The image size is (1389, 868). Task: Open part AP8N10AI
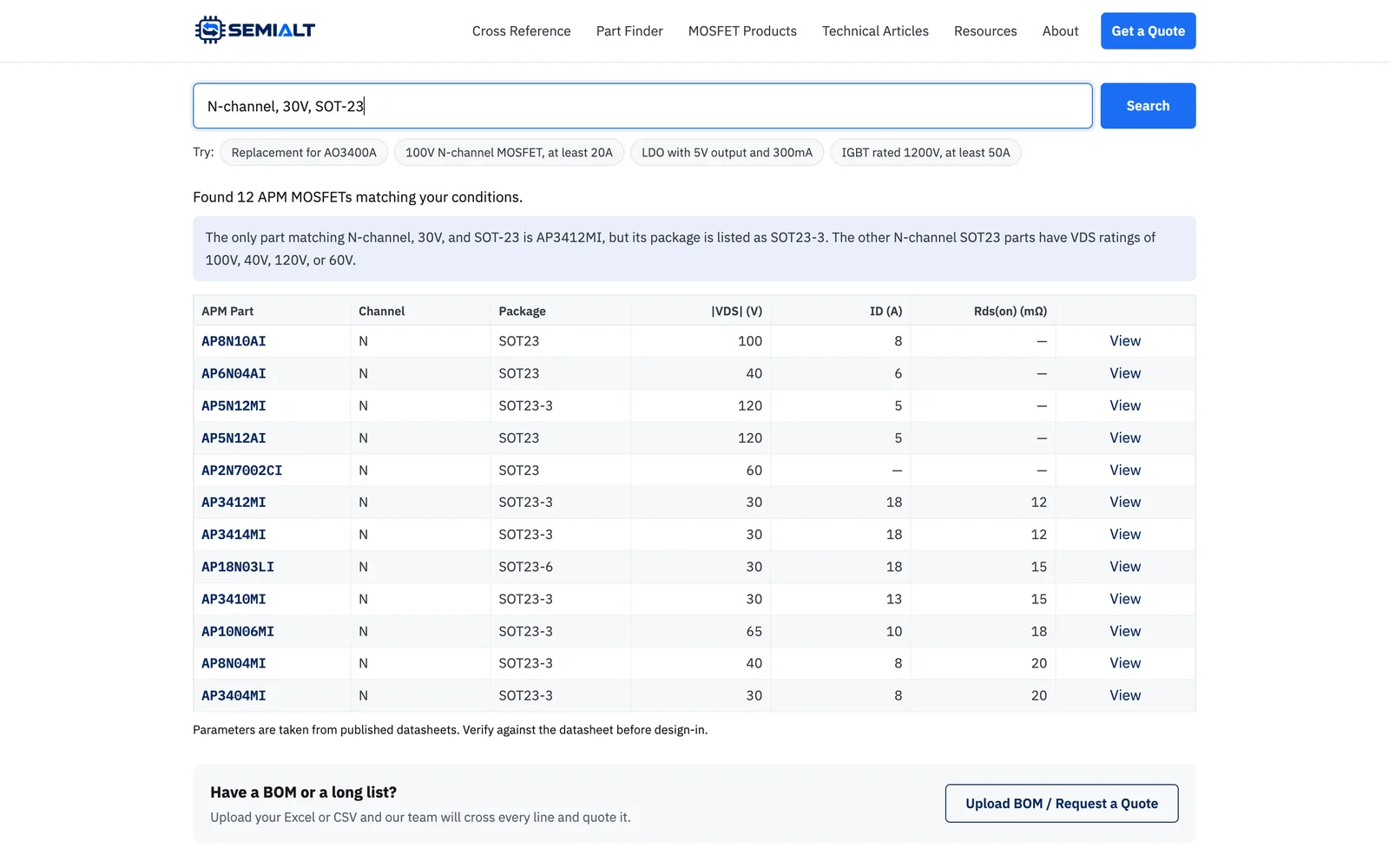[x=234, y=341]
